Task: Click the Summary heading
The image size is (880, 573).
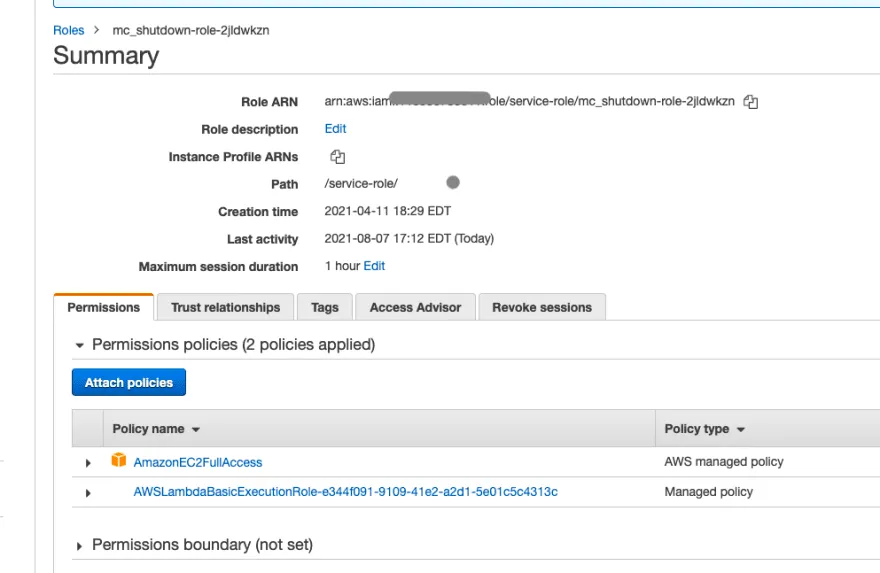Action: (x=106, y=56)
